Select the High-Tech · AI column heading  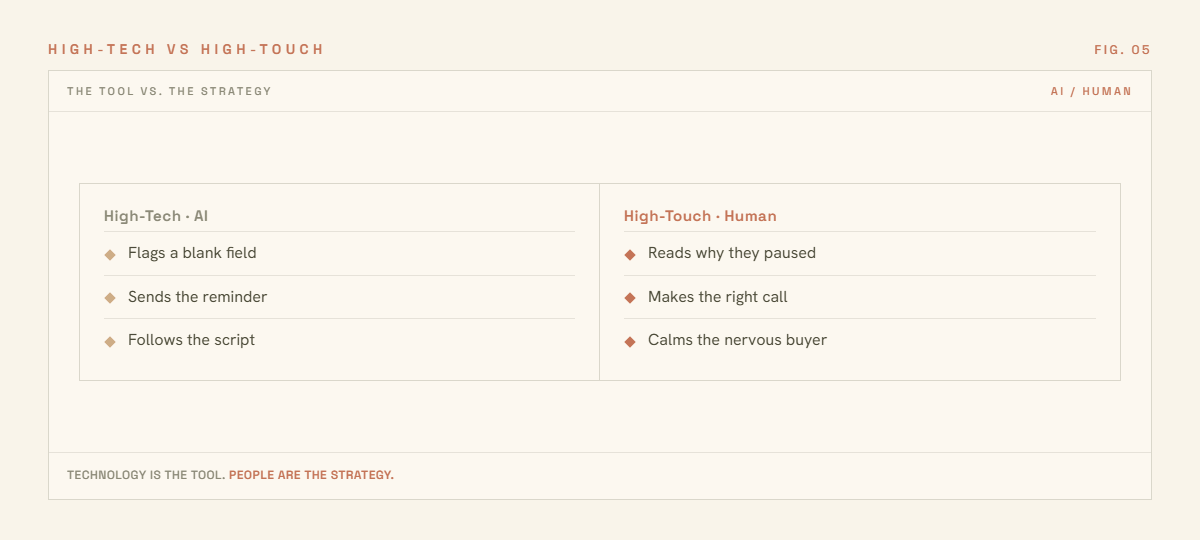pyautogui.click(x=156, y=216)
